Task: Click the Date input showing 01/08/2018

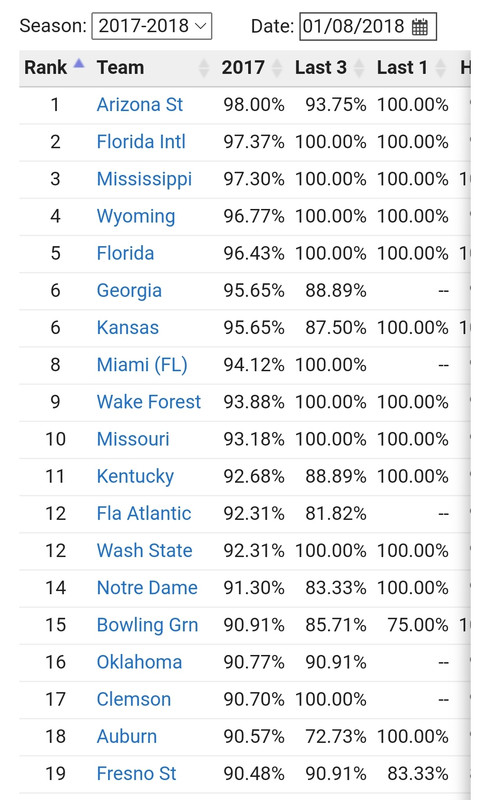Action: (x=368, y=26)
